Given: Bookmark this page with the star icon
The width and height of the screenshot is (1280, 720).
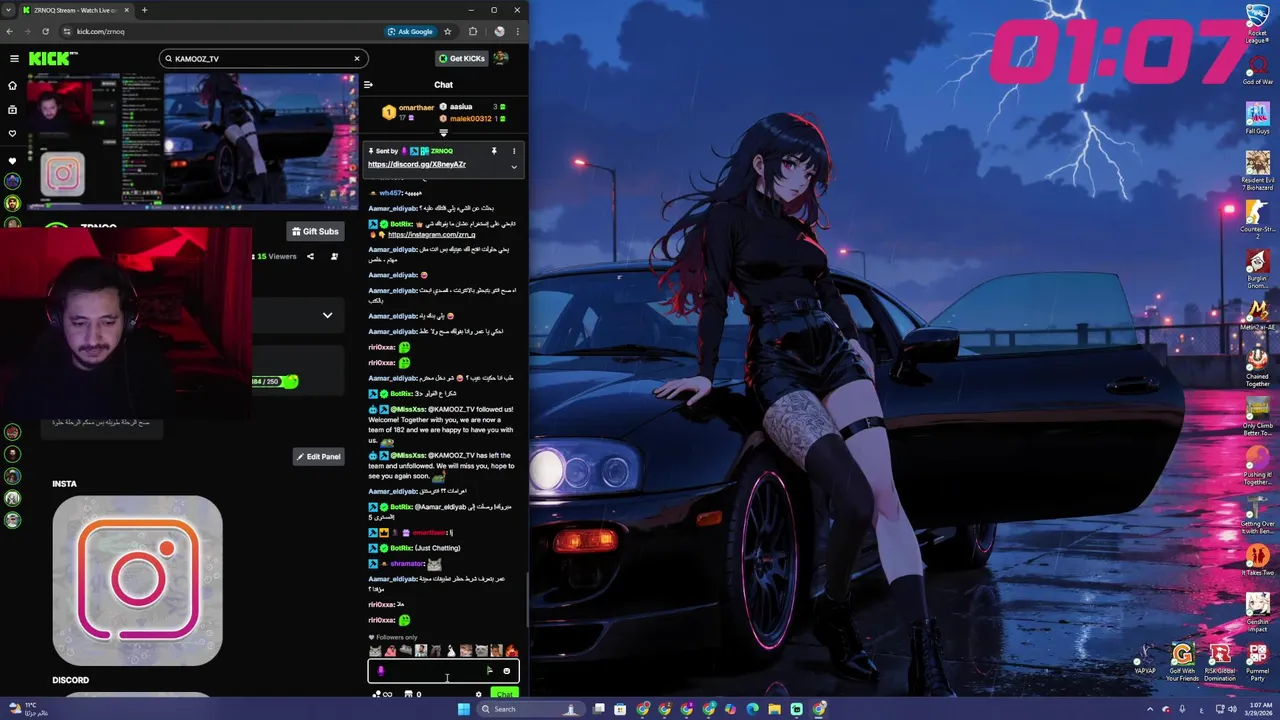Looking at the screenshot, I should tap(447, 31).
